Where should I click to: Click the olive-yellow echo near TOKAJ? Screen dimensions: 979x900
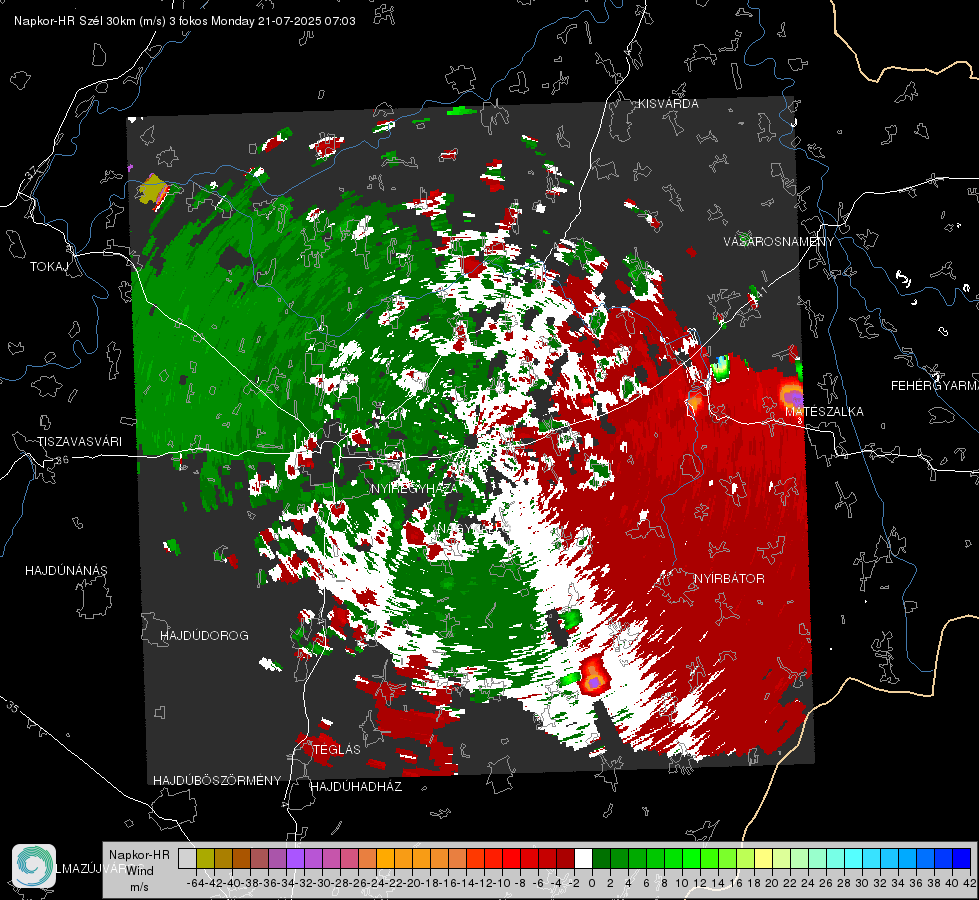pos(153,189)
